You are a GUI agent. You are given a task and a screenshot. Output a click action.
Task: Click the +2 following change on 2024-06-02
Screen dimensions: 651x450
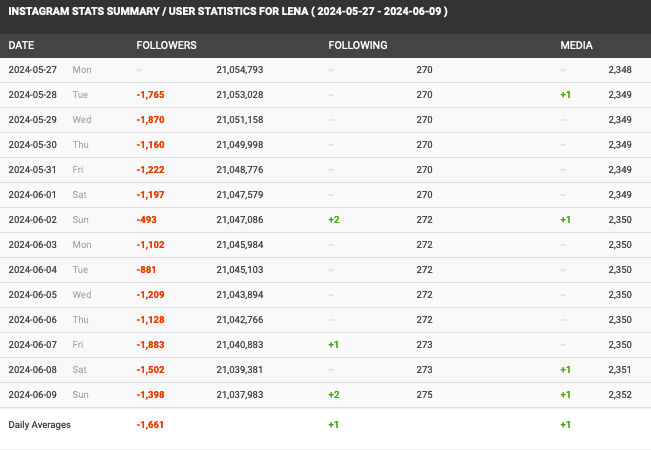334,220
